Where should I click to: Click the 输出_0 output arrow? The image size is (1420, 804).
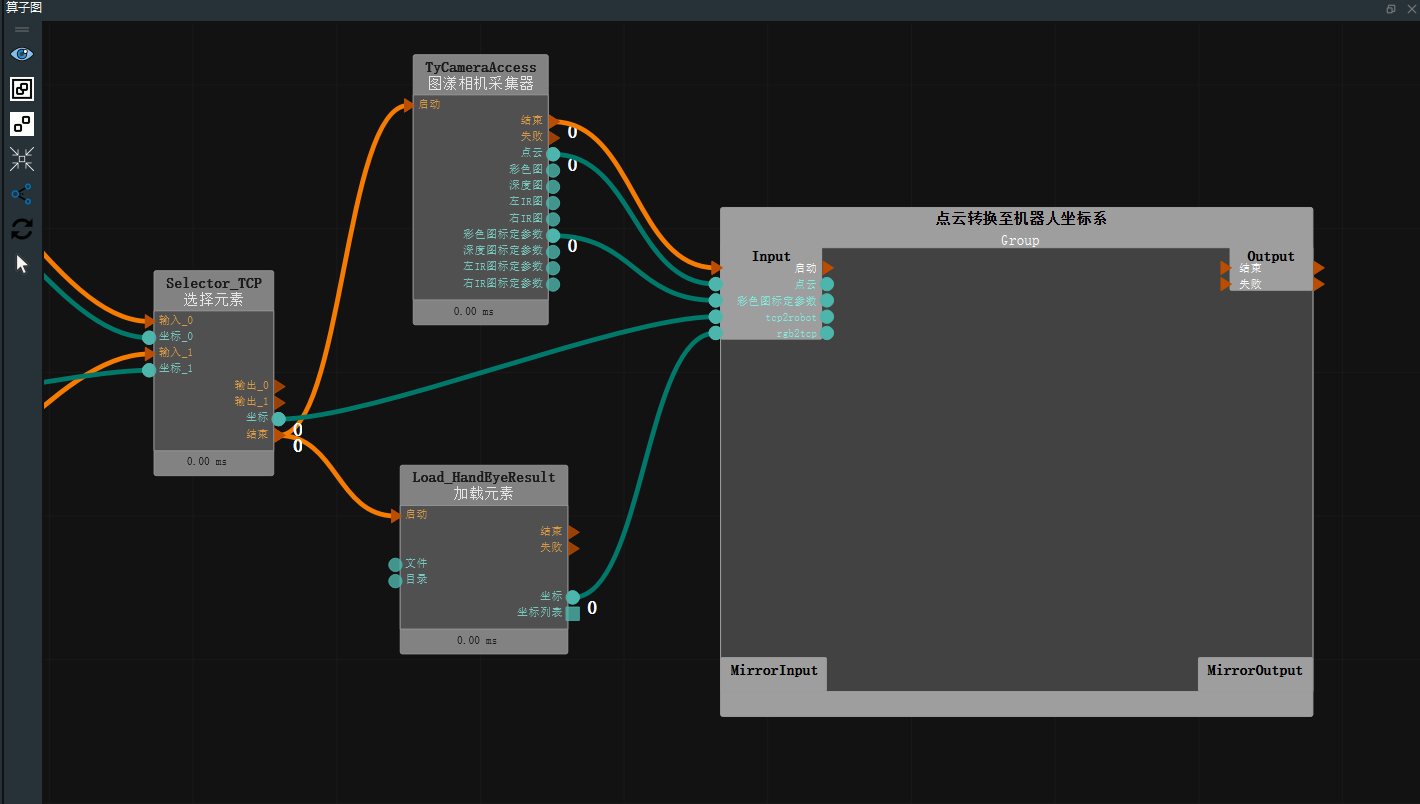tap(279, 386)
